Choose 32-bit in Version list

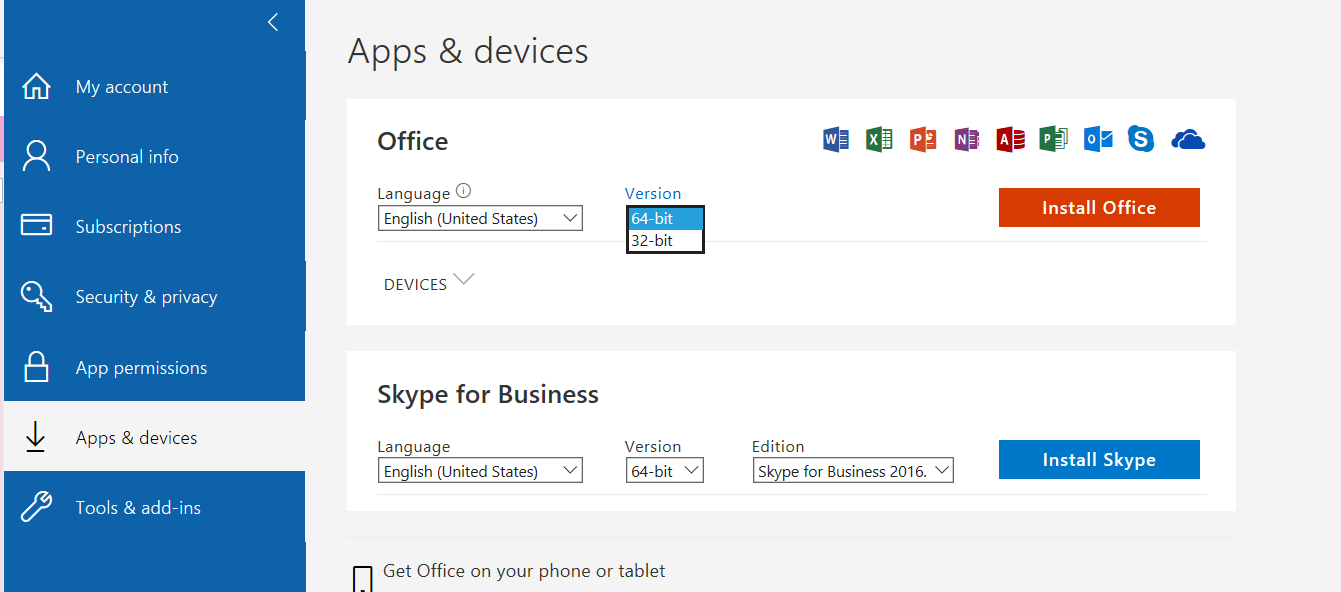point(652,241)
